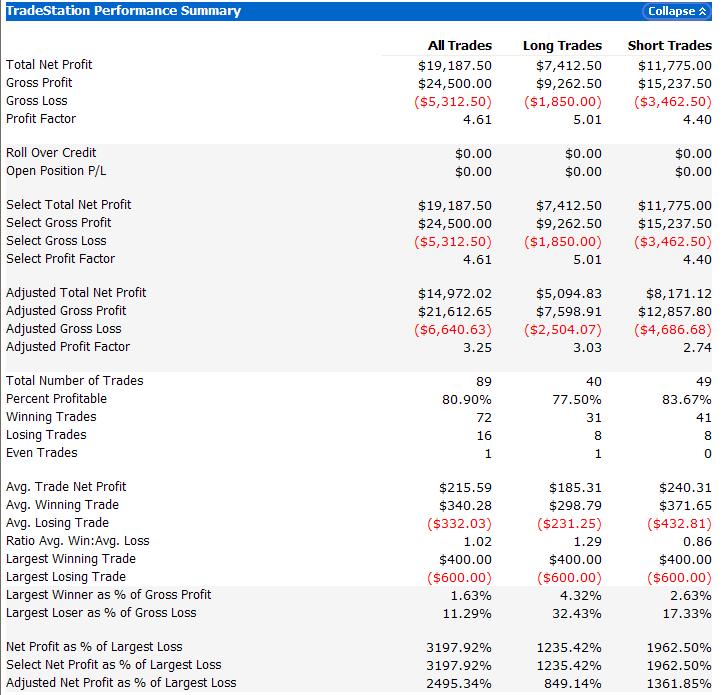Click the TradeStation Performance Summary title
This screenshot has width=725, height=695.
pos(123,11)
